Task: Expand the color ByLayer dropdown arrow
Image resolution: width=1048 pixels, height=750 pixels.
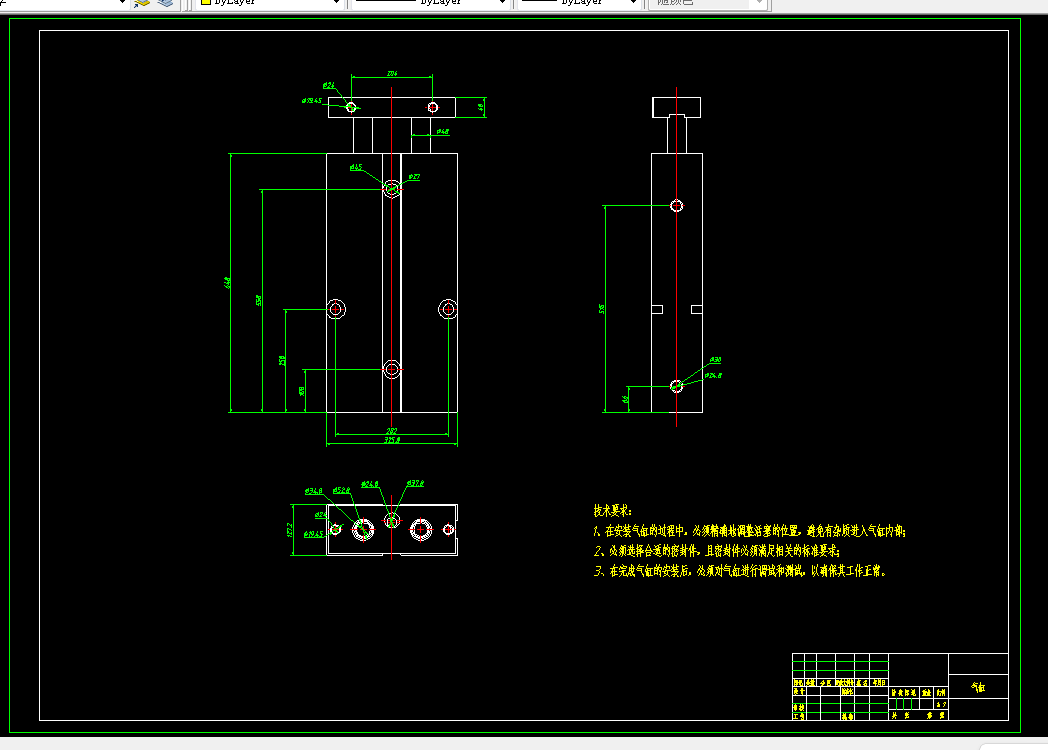Action: click(336, 3)
